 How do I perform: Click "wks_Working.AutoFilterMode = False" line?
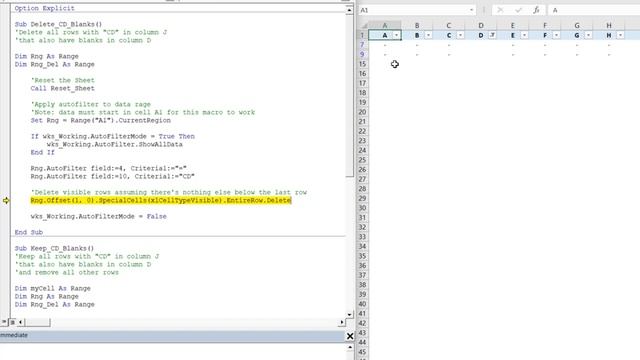pyautogui.click(x=98, y=216)
